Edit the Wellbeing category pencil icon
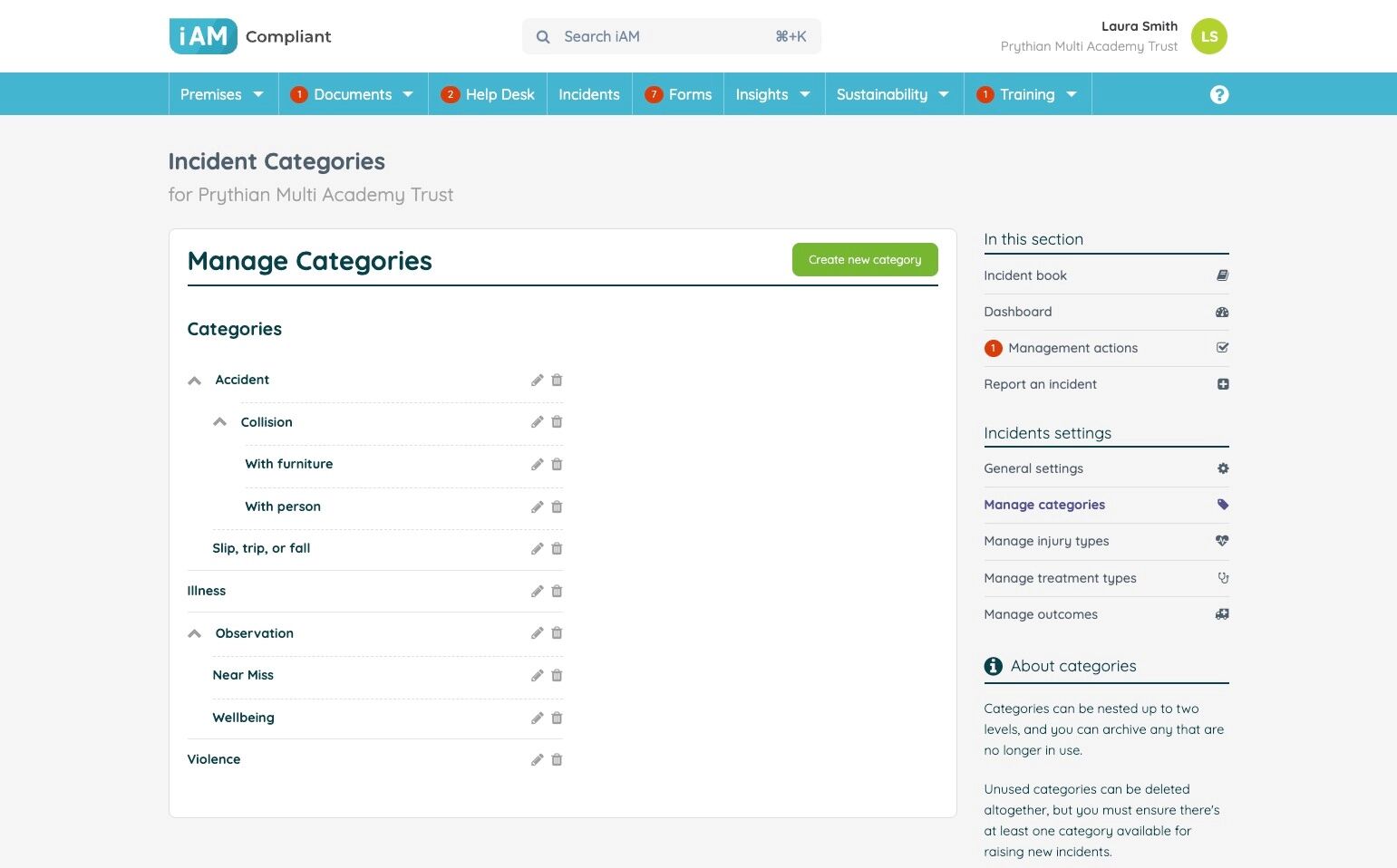 [538, 718]
